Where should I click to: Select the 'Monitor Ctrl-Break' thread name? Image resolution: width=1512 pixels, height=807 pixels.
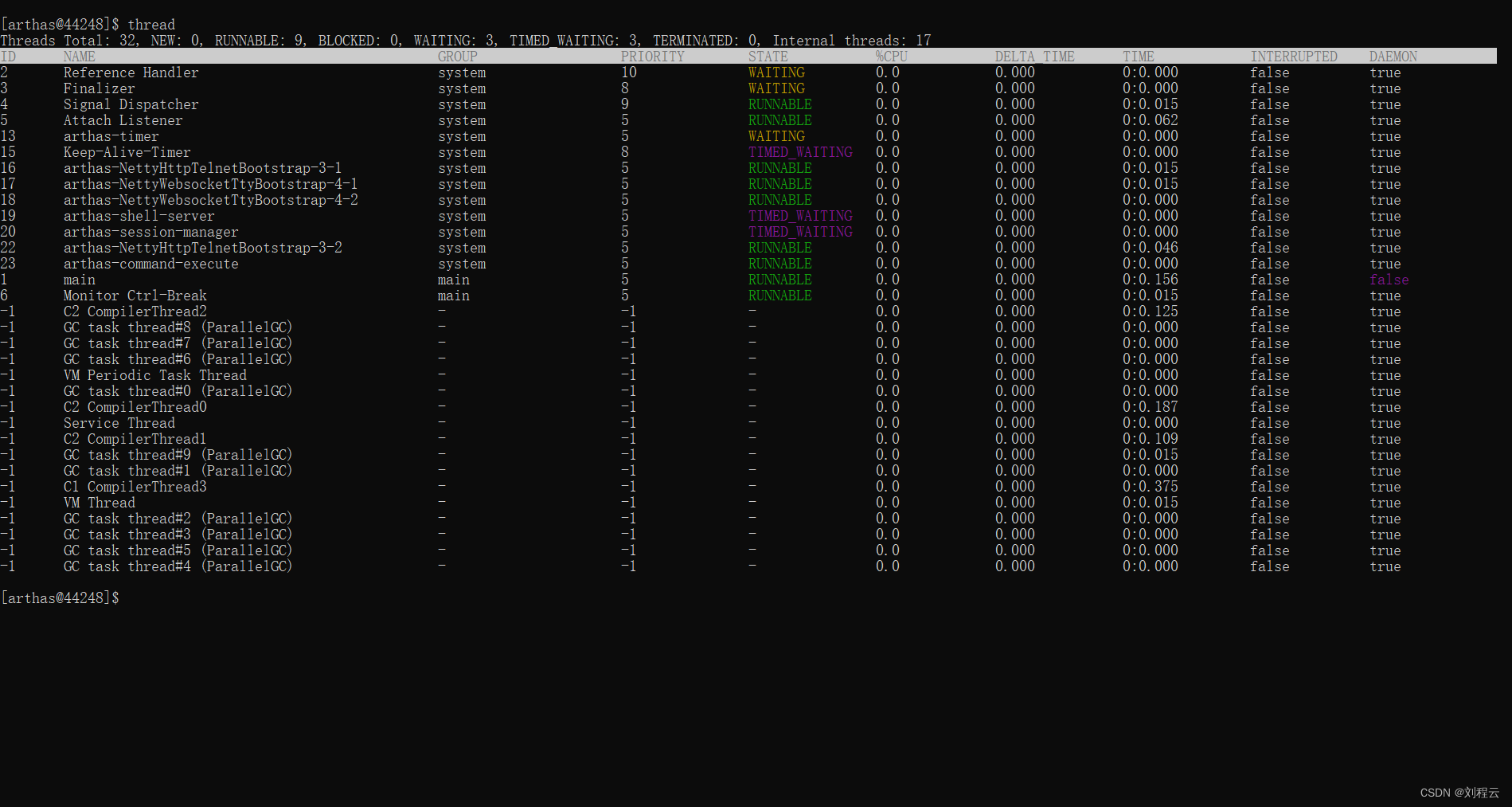pyautogui.click(x=135, y=296)
